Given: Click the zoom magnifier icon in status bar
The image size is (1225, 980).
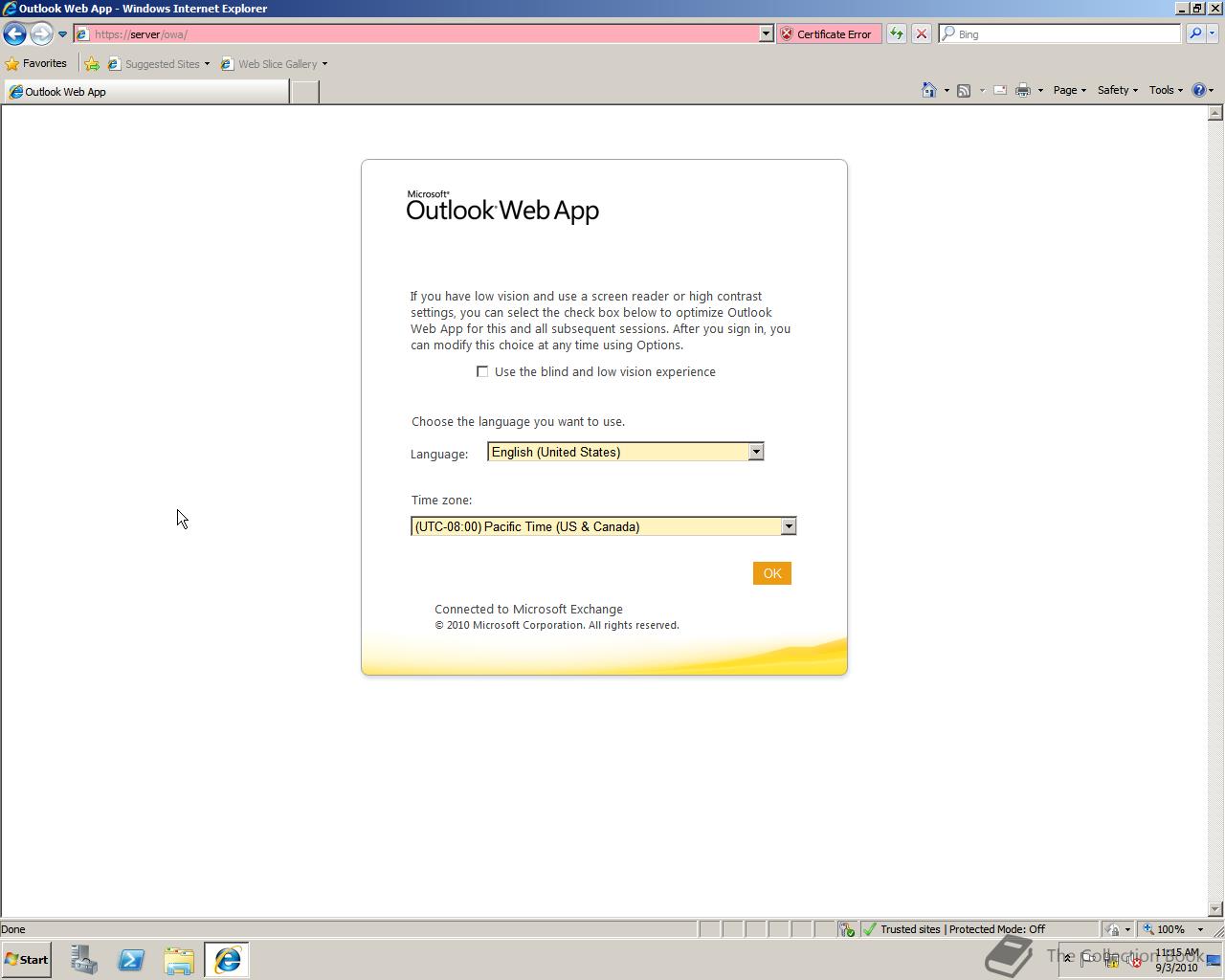Looking at the screenshot, I should (x=1148, y=929).
